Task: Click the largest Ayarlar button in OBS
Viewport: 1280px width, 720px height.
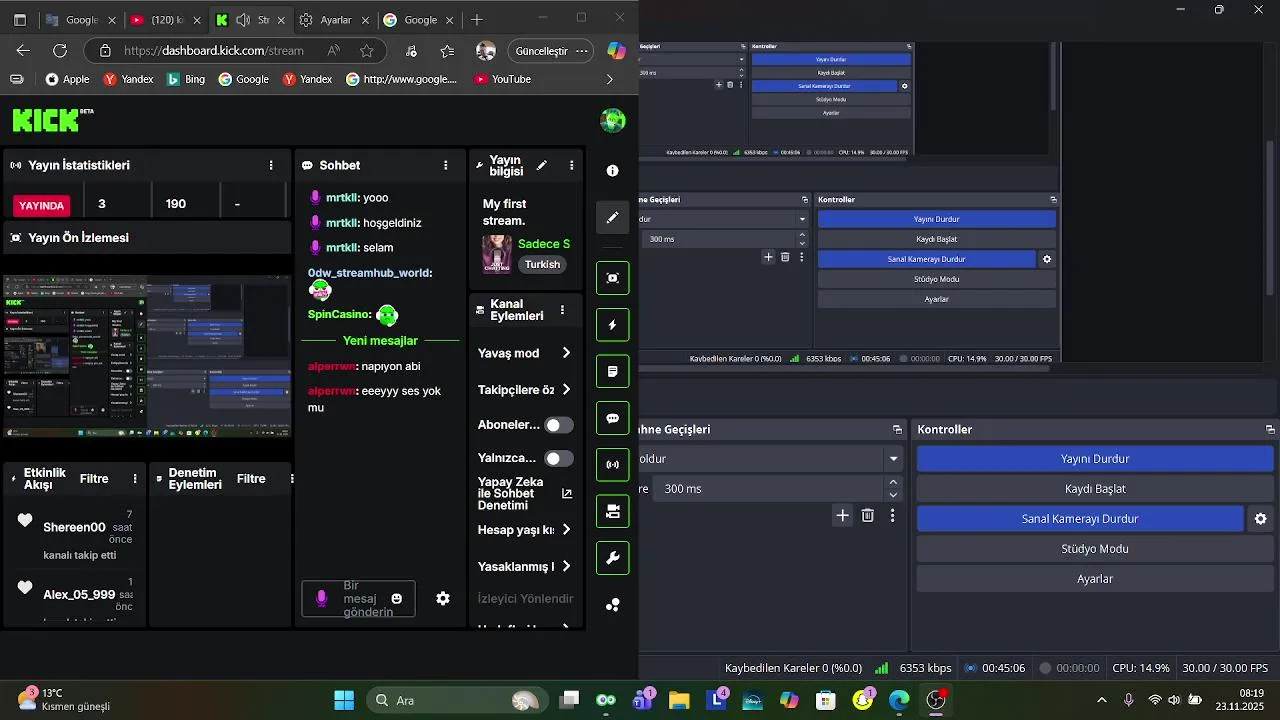Action: tap(1095, 579)
